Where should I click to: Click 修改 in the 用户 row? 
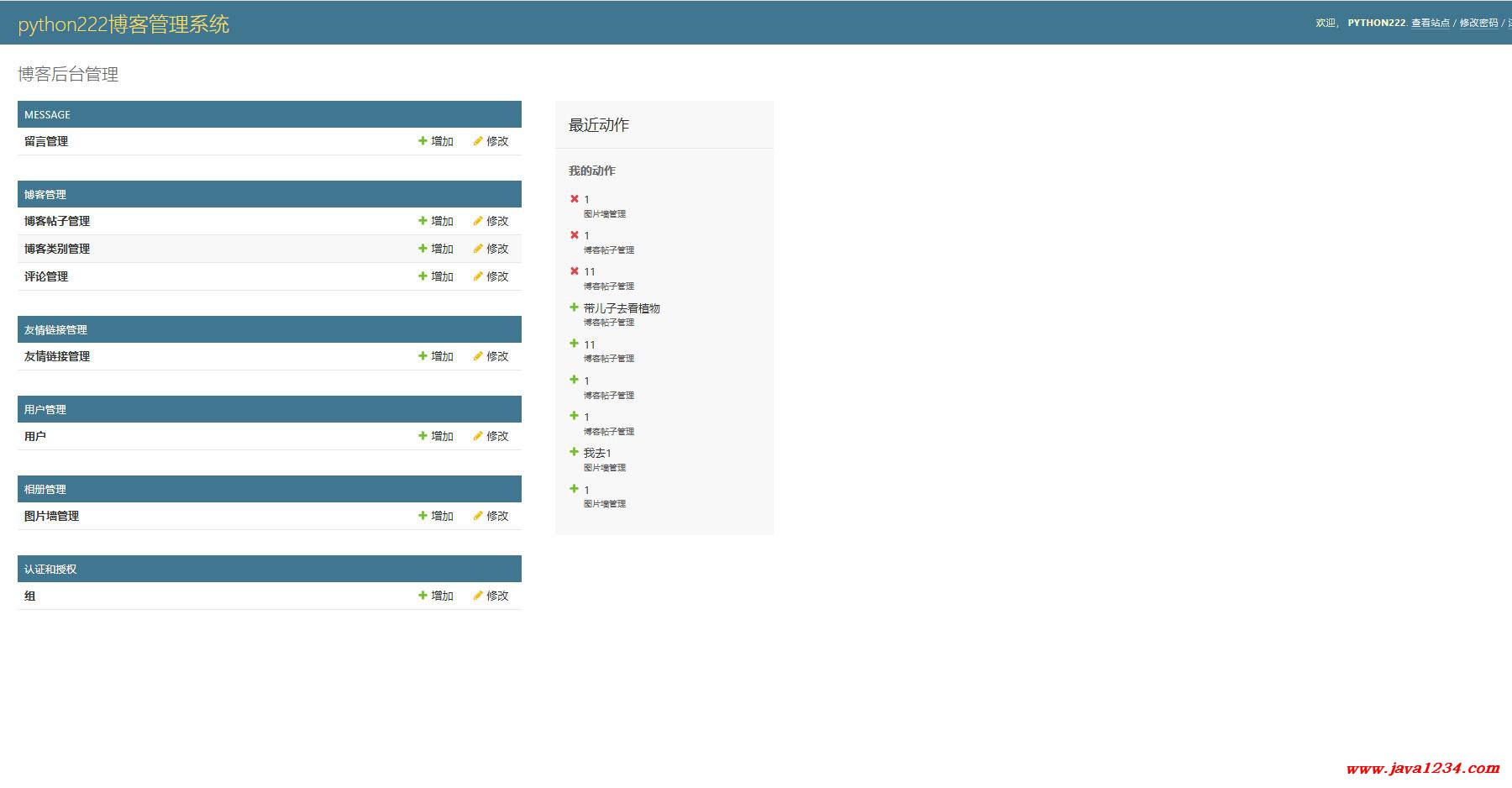491,436
